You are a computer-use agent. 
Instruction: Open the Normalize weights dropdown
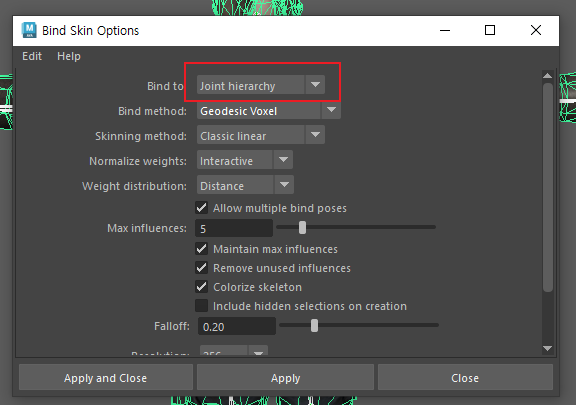click(245, 160)
